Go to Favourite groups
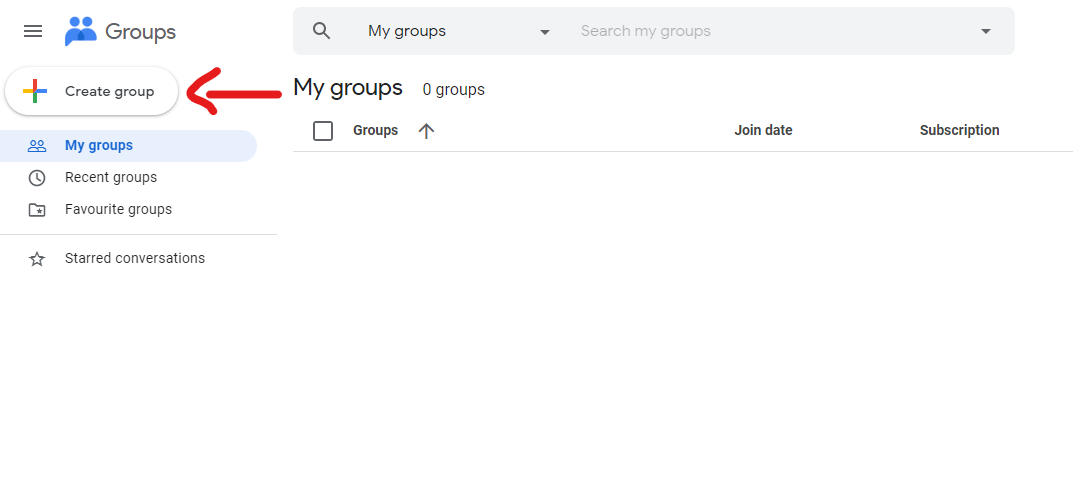The image size is (1073, 487). tap(118, 210)
